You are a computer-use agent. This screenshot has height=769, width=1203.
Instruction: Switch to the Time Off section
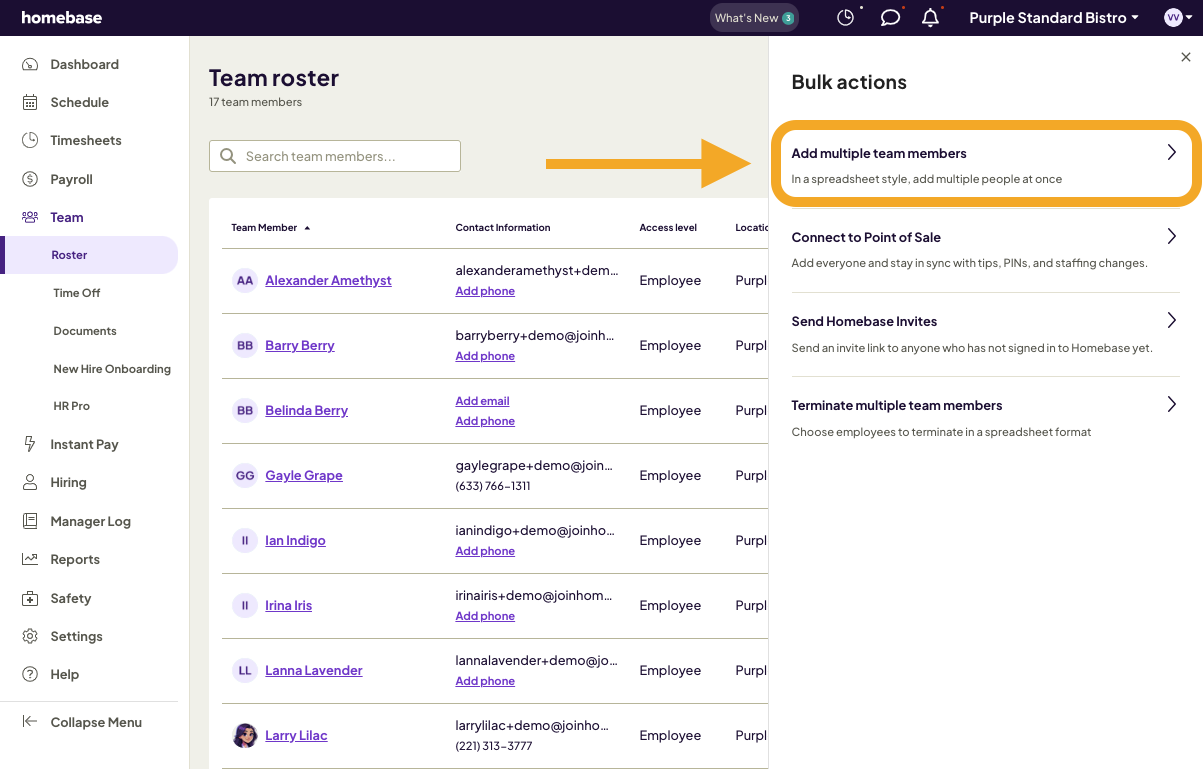(x=76, y=292)
